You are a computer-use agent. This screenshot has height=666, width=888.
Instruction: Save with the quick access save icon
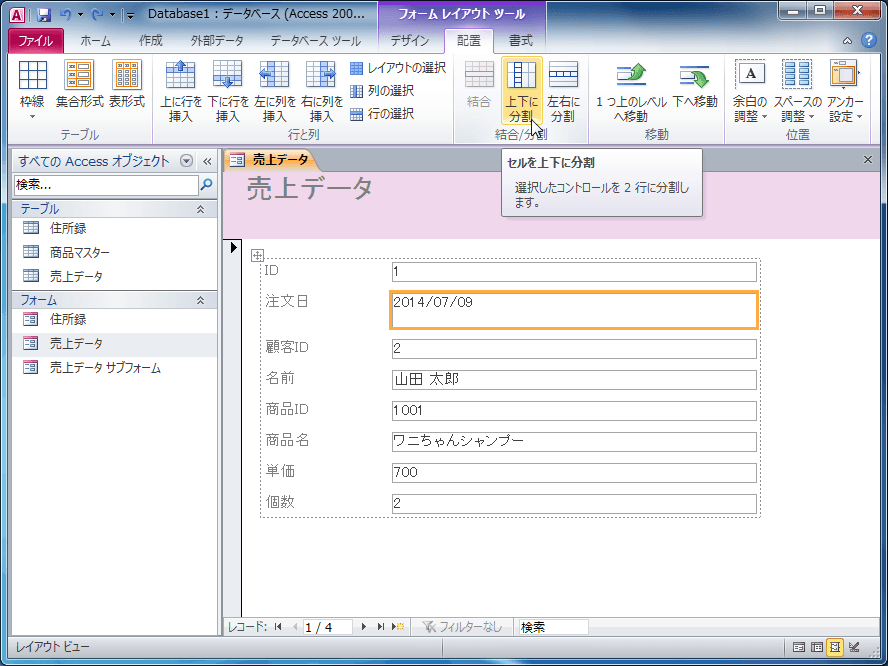44,15
